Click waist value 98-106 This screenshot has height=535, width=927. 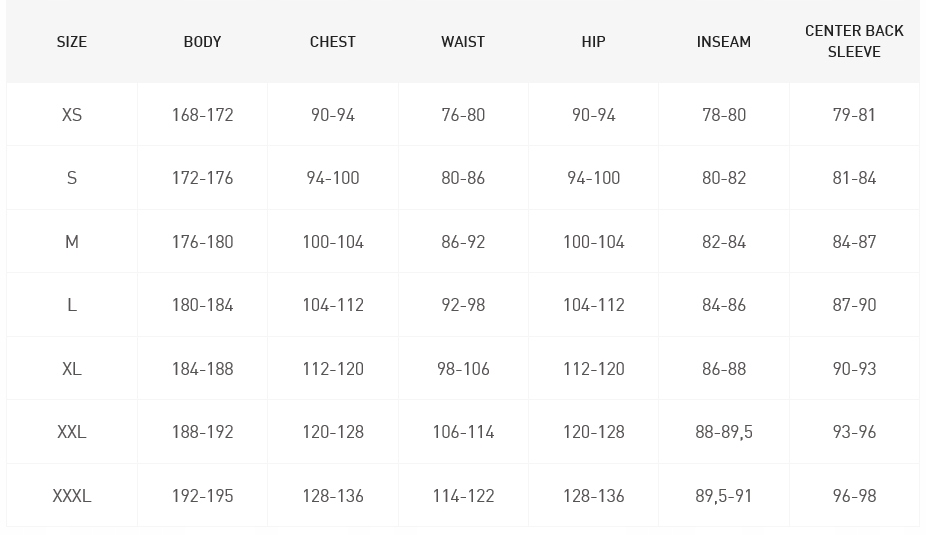tap(463, 369)
